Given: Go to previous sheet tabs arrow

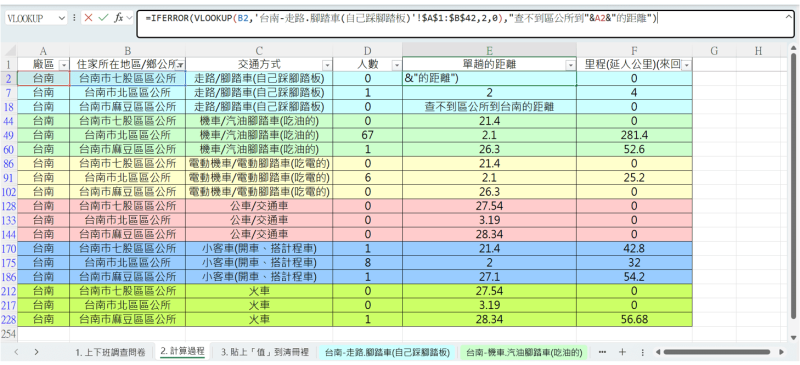Looking at the screenshot, I should point(16,352).
